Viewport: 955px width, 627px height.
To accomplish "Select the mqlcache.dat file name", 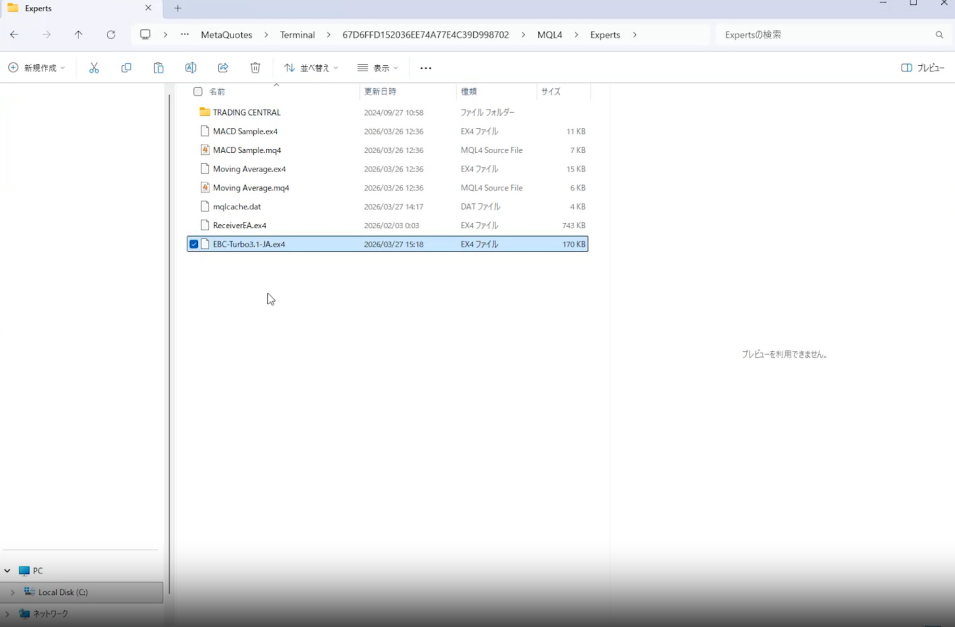I will pyautogui.click(x=236, y=207).
